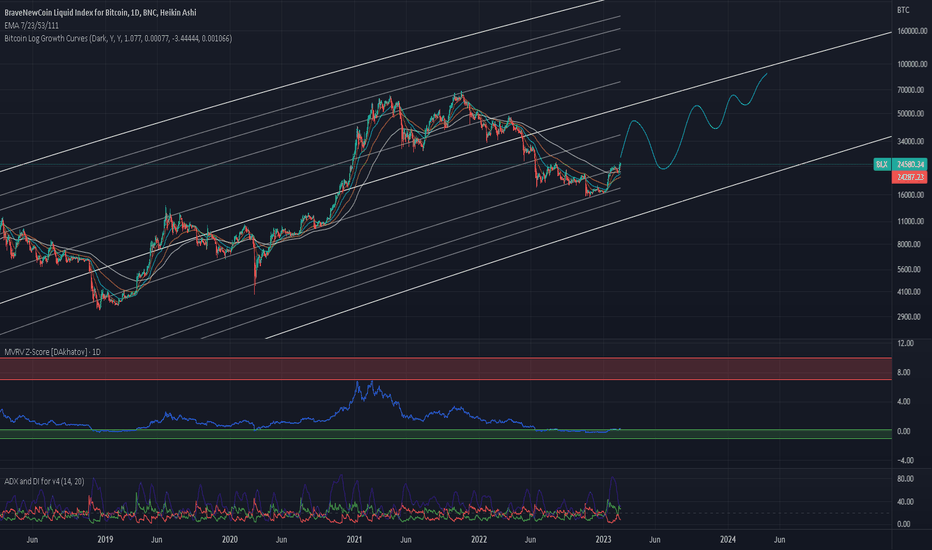Click the 2021 label on time axis
This screenshot has width=932, height=550.
pos(354,540)
